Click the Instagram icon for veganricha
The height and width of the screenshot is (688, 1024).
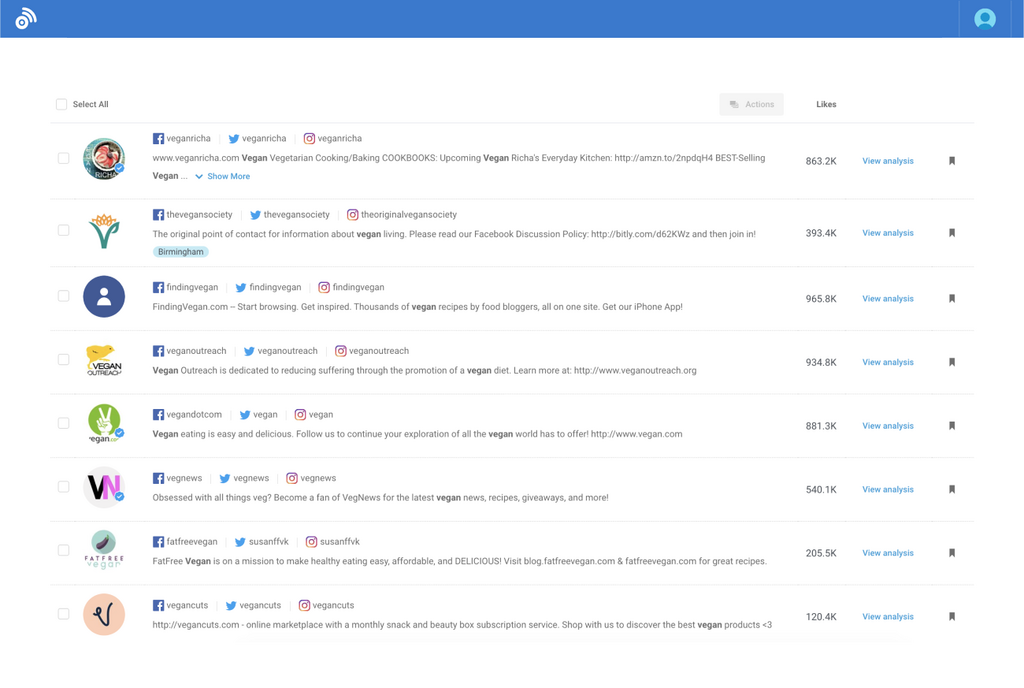click(309, 139)
